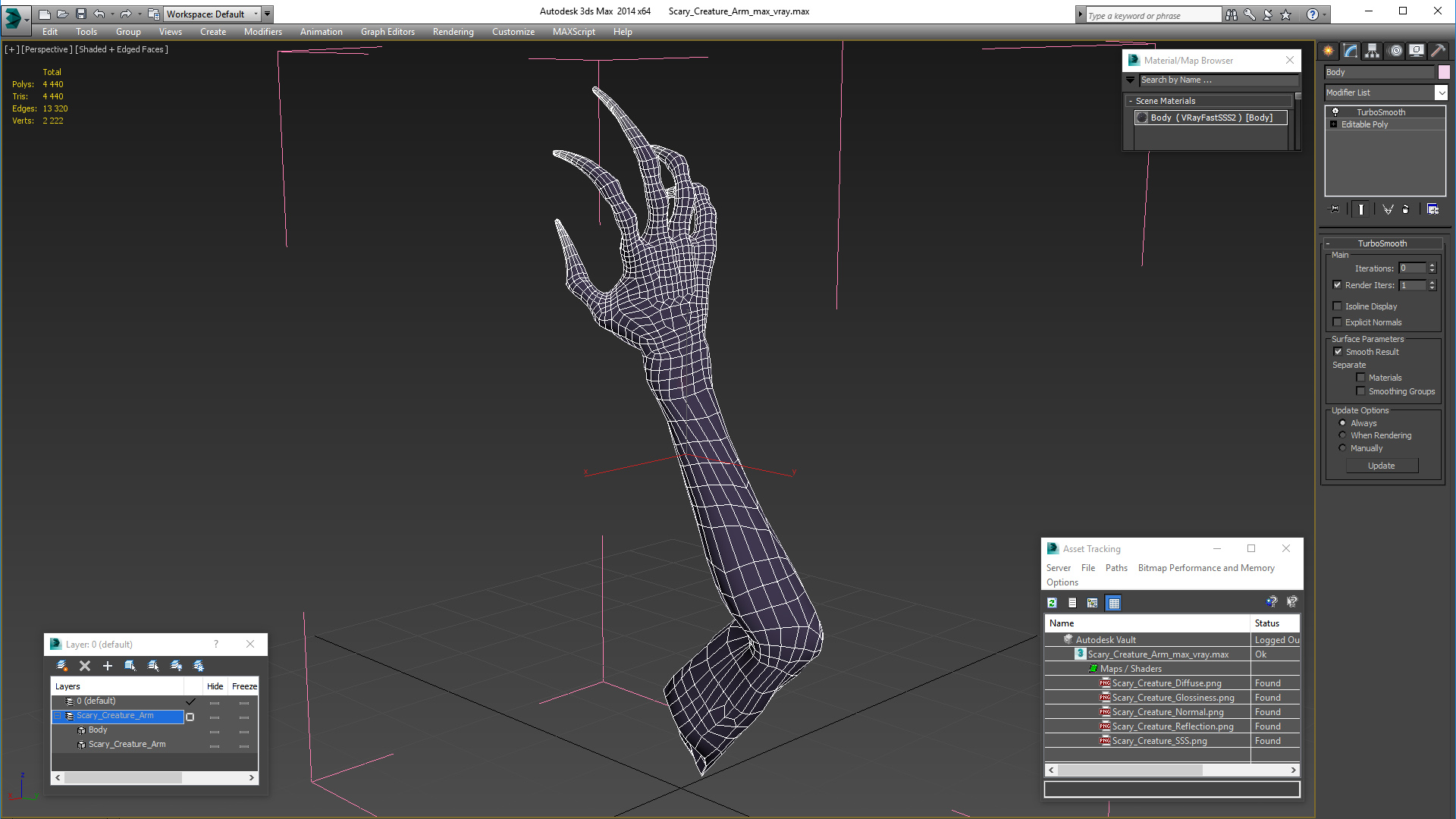Click Select Highlighted Objects icon in Layer dialog
The height and width of the screenshot is (819, 1456).
tap(130, 666)
